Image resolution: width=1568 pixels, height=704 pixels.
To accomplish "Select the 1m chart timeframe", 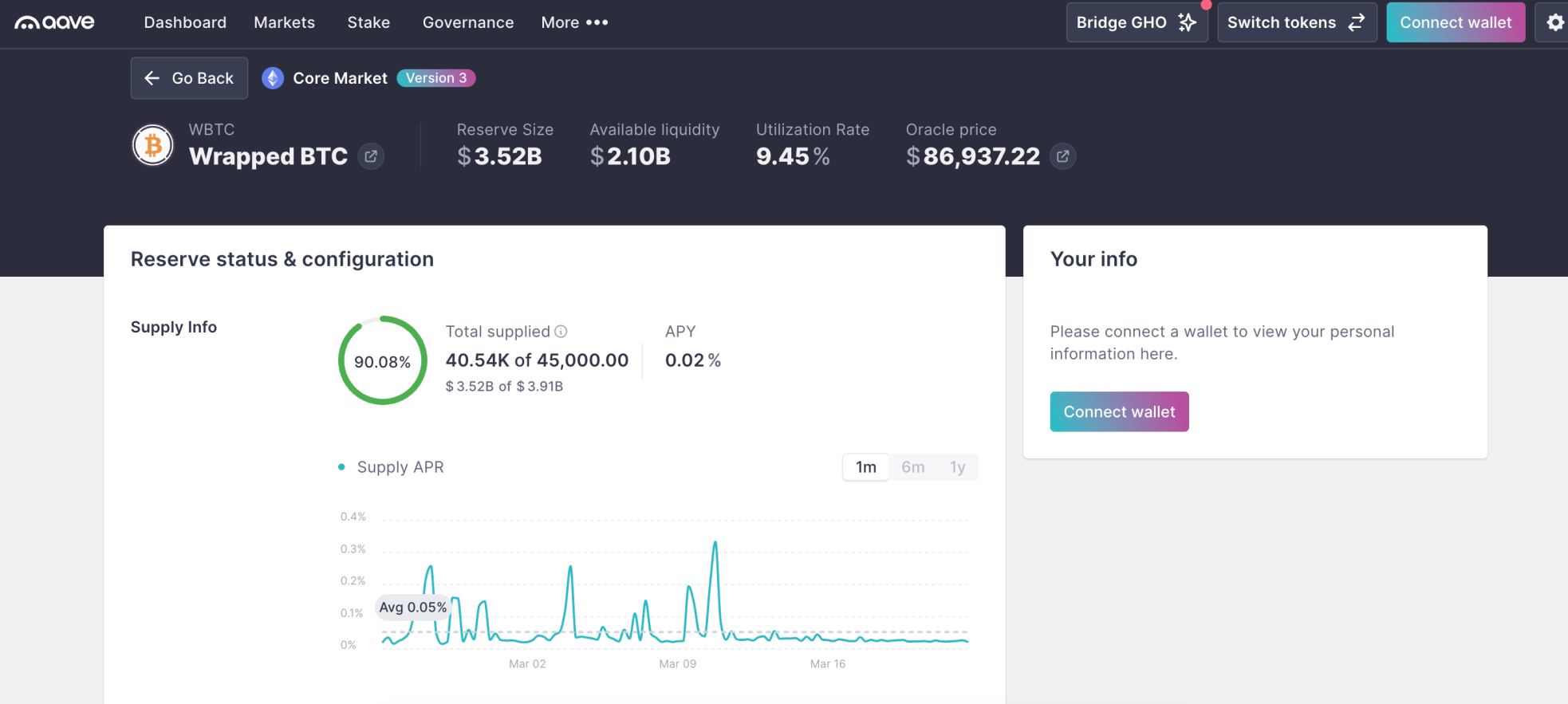I will [865, 467].
